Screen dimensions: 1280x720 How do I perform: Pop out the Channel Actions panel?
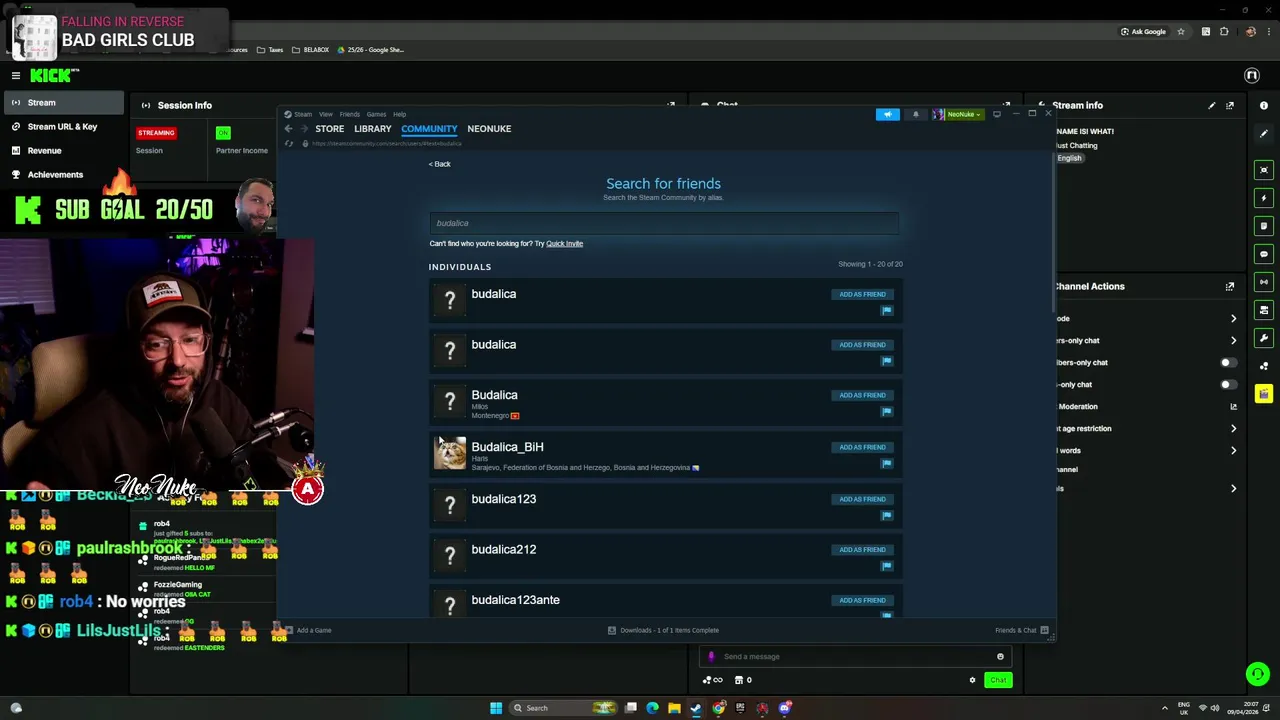[x=1230, y=286]
